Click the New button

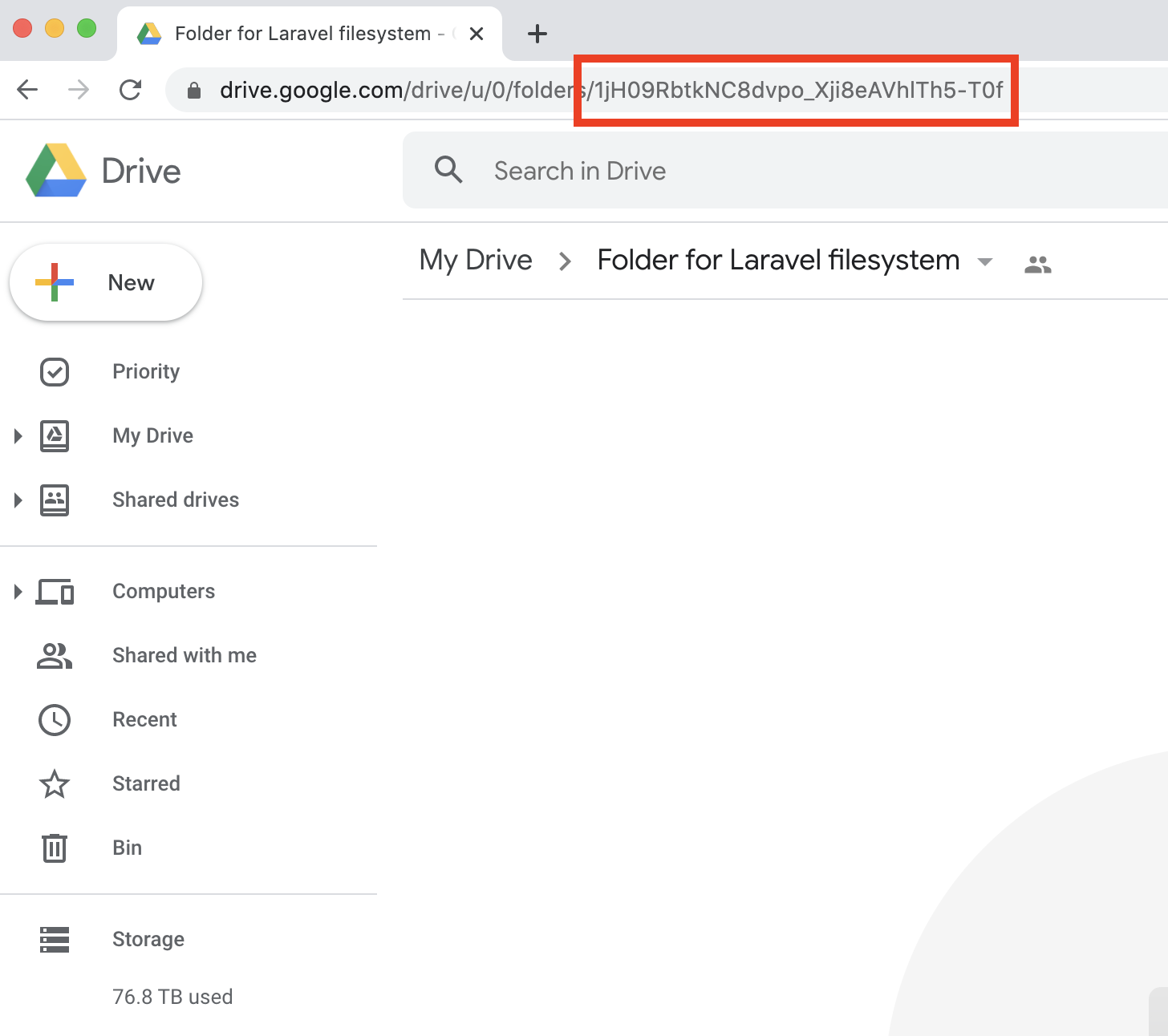(x=106, y=283)
